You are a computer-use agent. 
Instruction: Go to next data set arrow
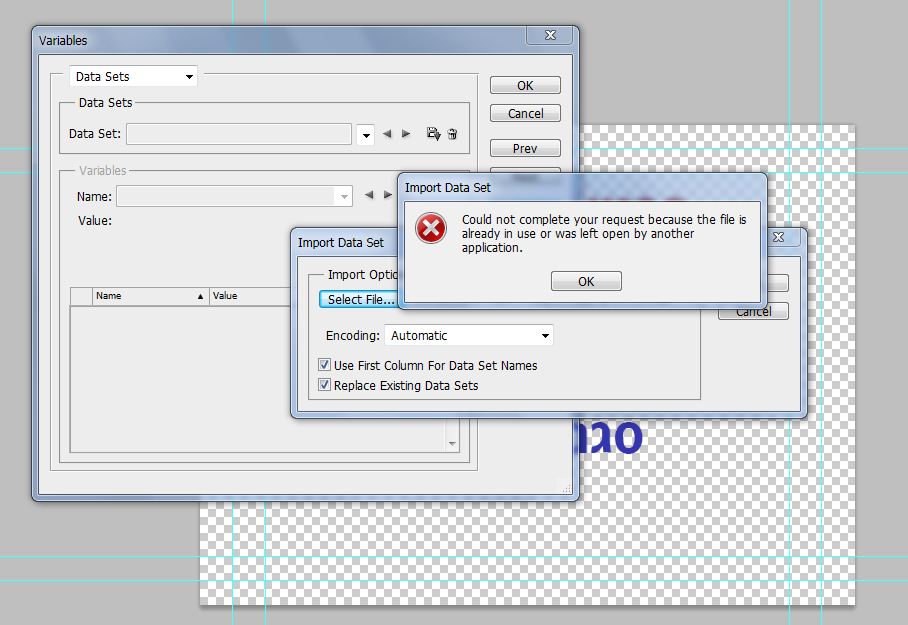click(x=406, y=134)
